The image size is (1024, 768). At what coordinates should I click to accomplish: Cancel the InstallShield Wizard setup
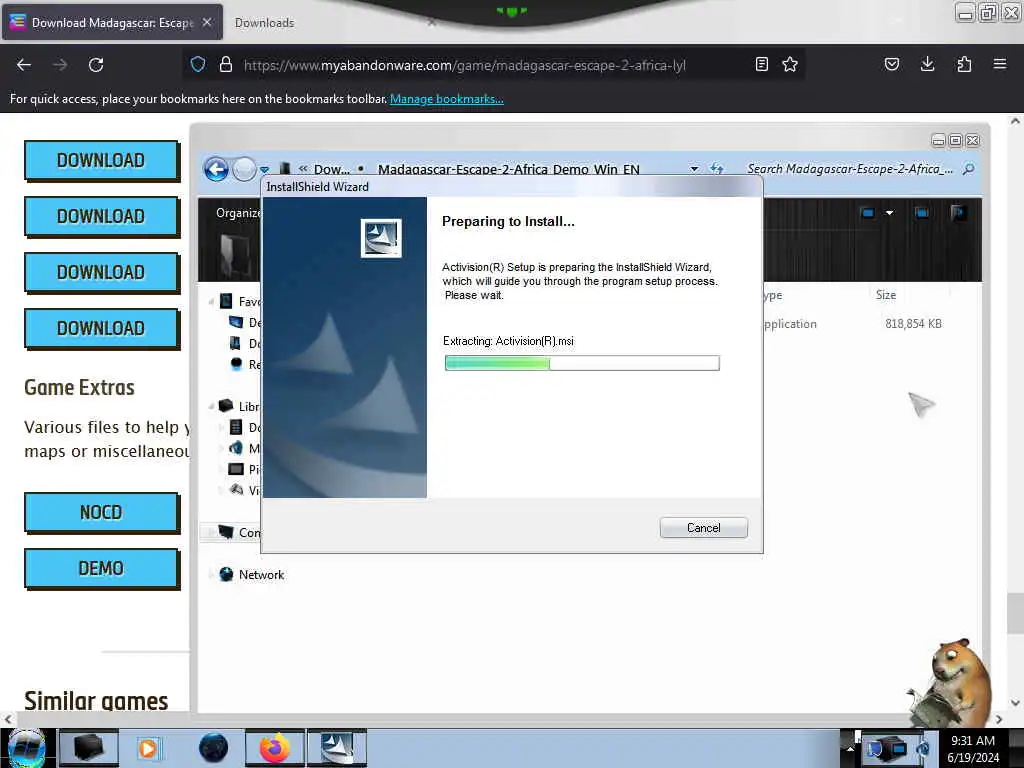pyautogui.click(x=703, y=528)
